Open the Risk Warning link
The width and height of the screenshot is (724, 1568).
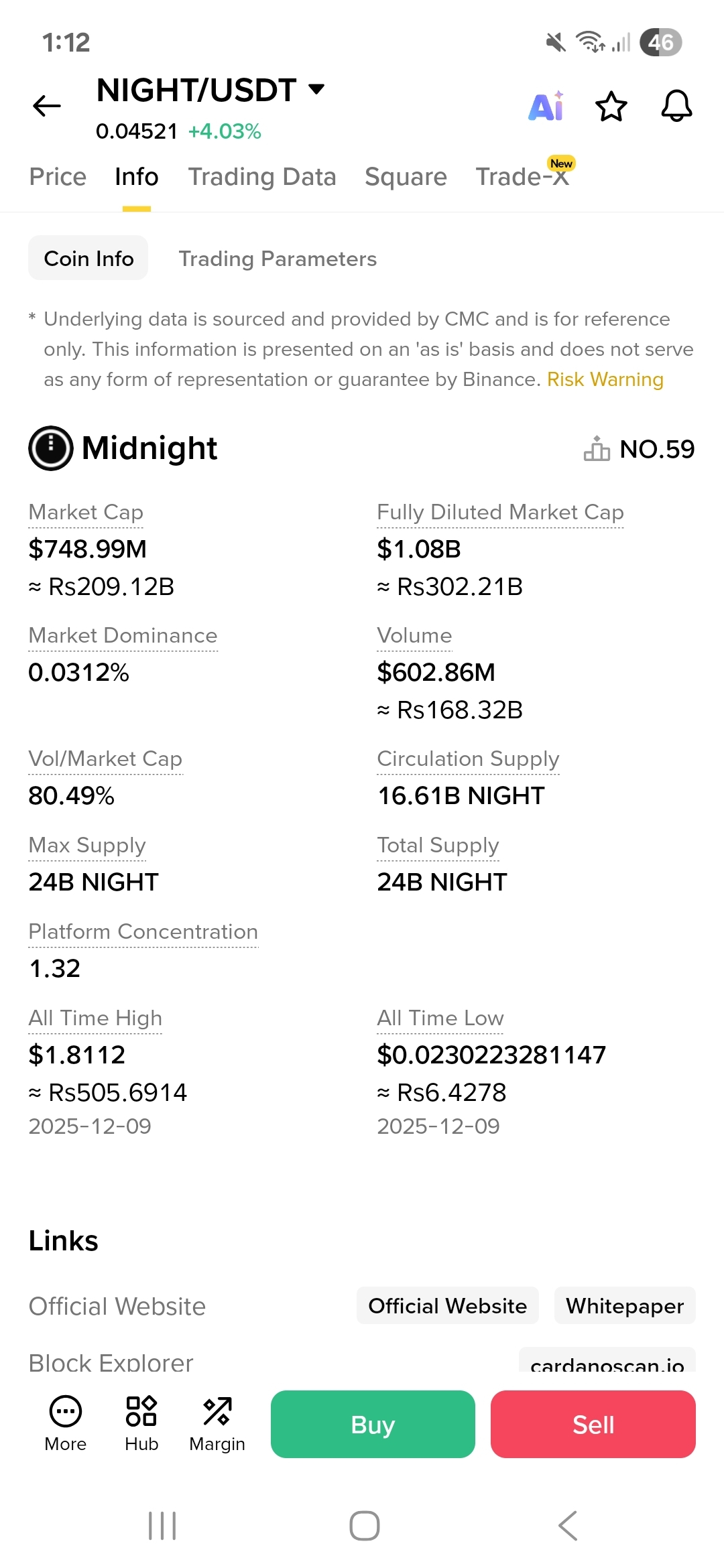pos(605,380)
